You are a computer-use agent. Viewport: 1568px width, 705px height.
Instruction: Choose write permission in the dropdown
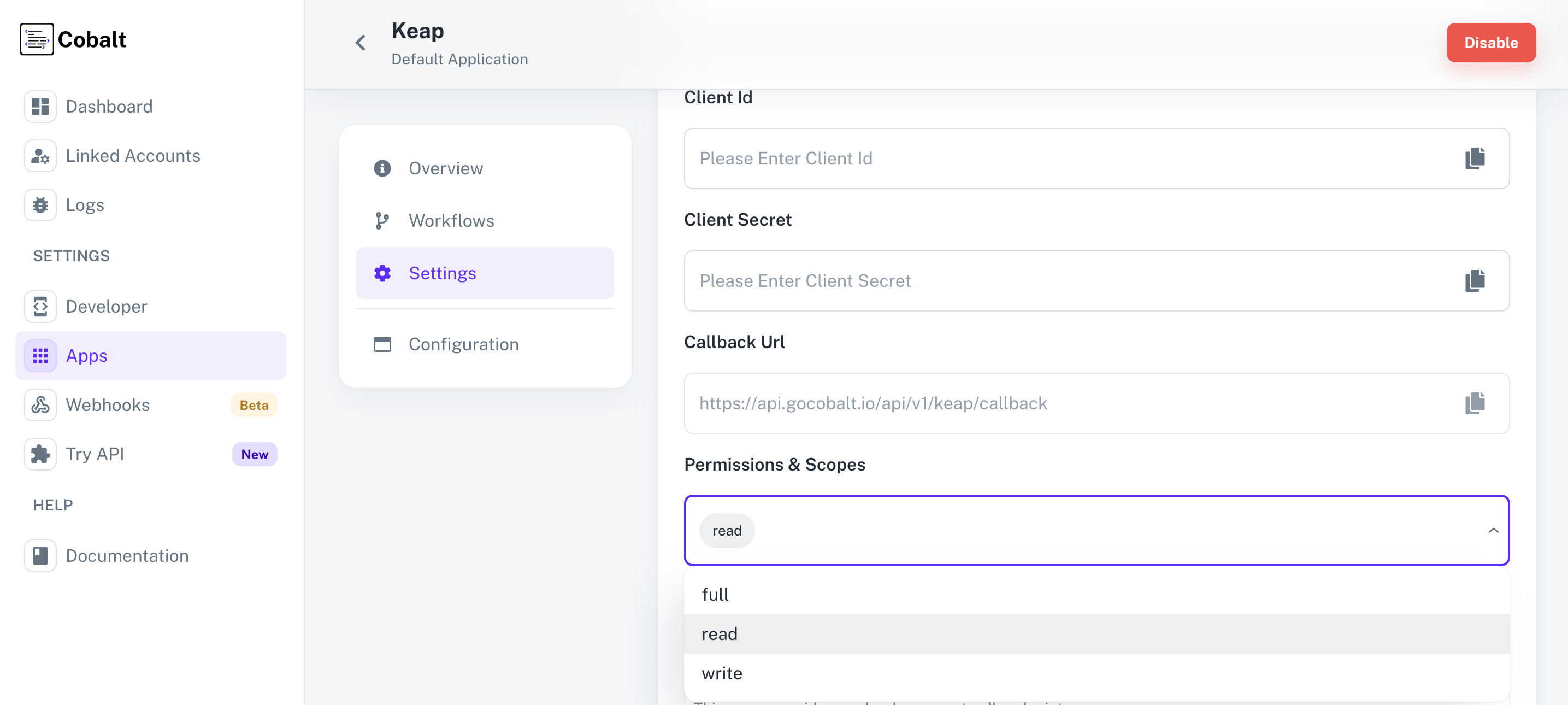tap(722, 673)
